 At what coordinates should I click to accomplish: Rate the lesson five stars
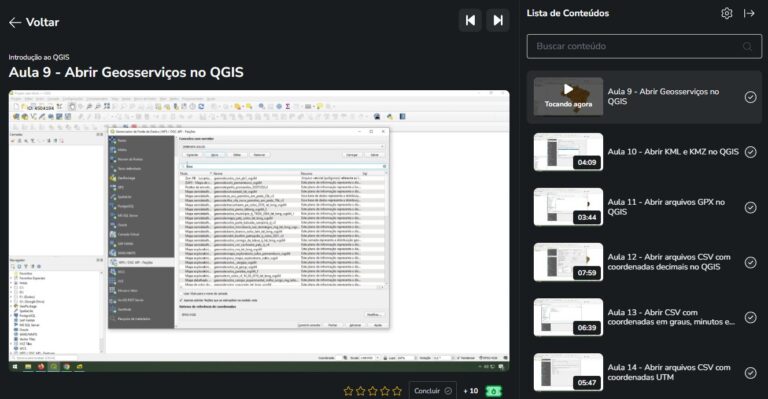coord(397,391)
